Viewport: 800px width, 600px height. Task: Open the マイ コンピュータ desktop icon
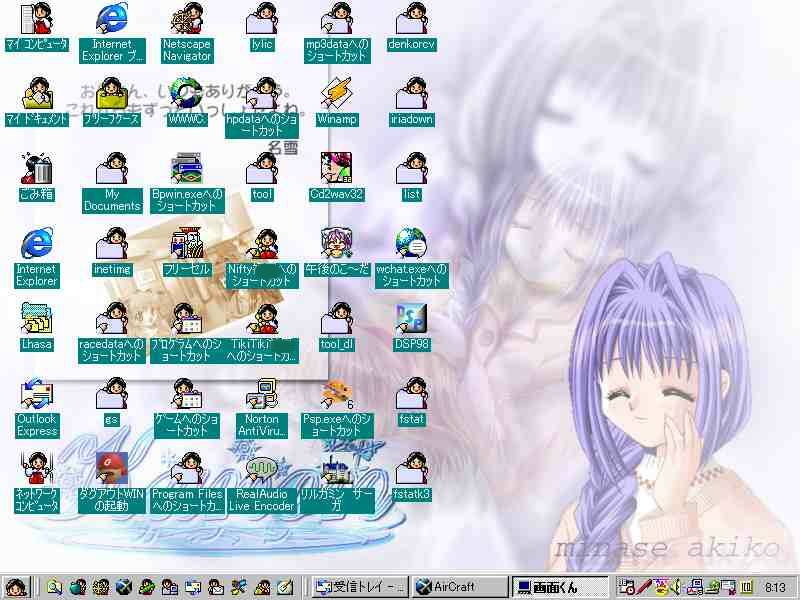37,20
